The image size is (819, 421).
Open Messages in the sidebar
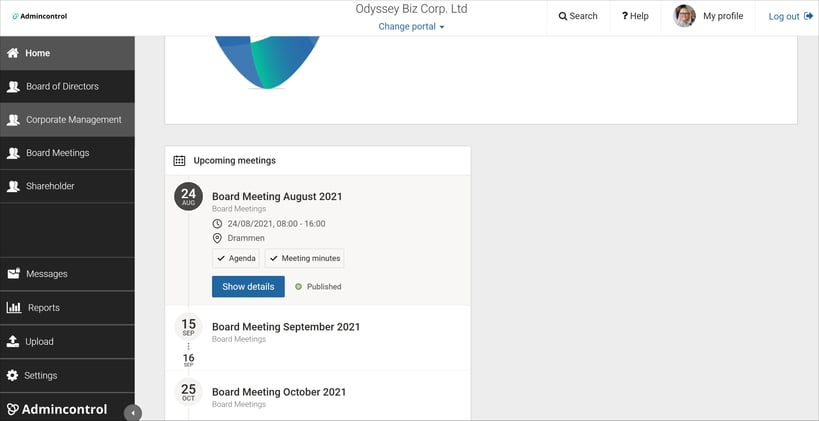[x=67, y=274]
